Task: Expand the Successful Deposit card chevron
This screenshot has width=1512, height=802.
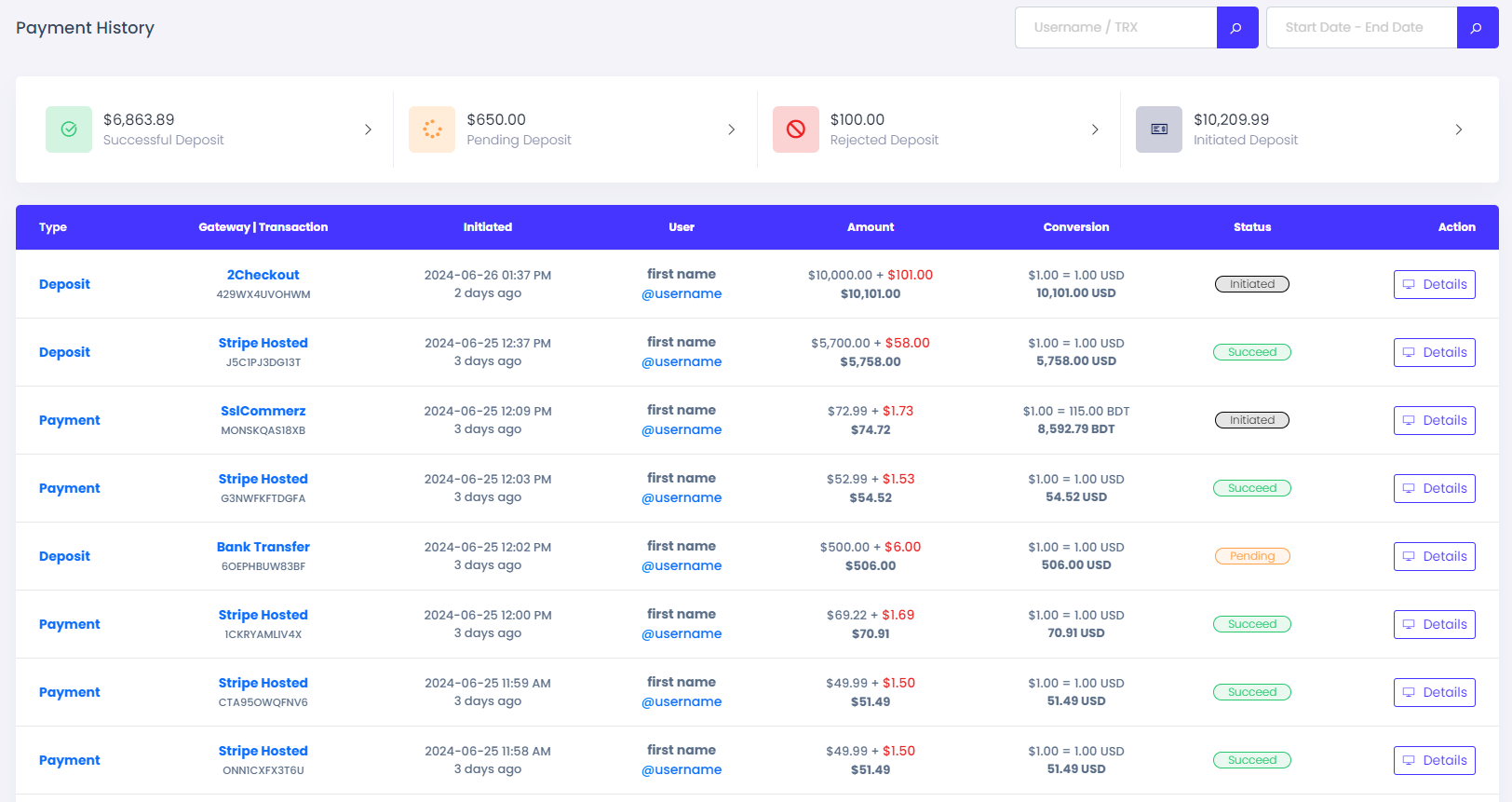Action: tap(368, 129)
